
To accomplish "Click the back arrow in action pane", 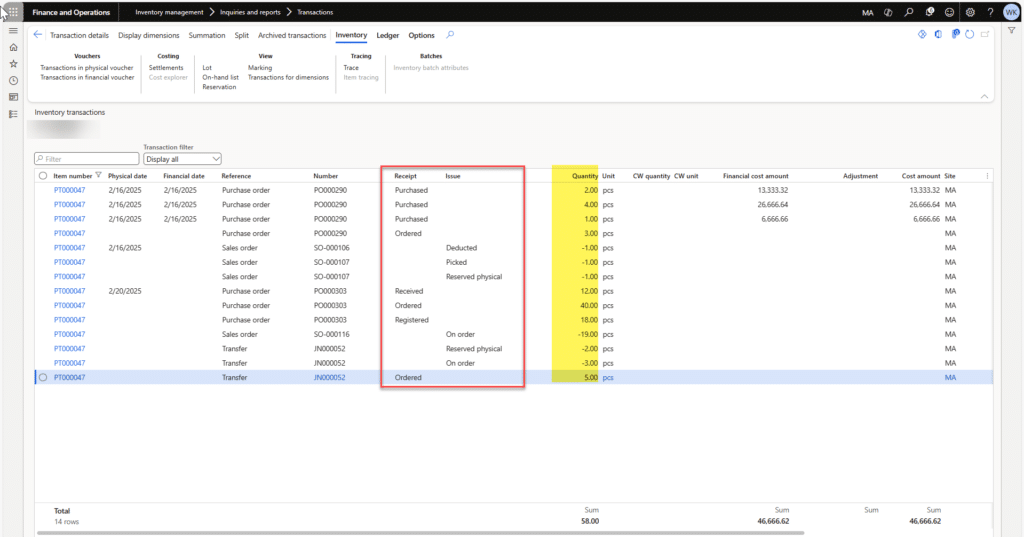I will coord(38,35).
